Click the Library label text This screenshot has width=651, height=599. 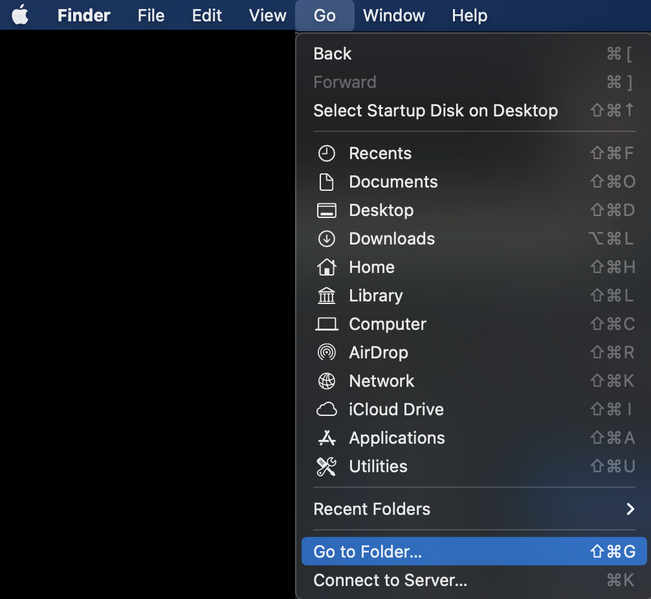376,296
